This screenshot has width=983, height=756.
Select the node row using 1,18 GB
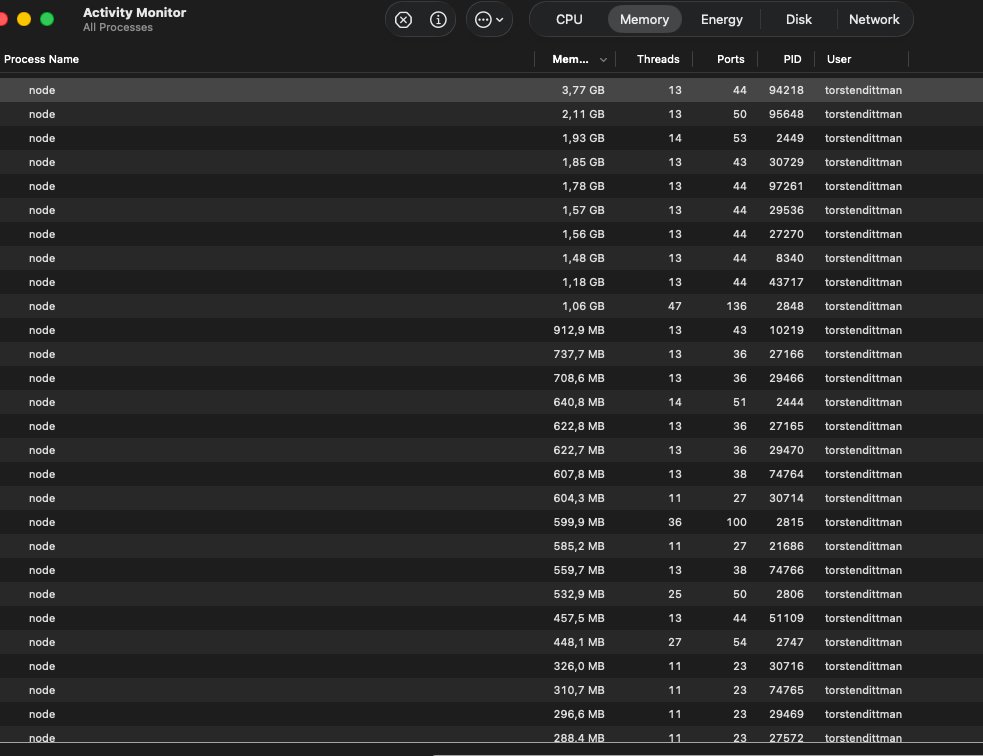[x=492, y=282]
